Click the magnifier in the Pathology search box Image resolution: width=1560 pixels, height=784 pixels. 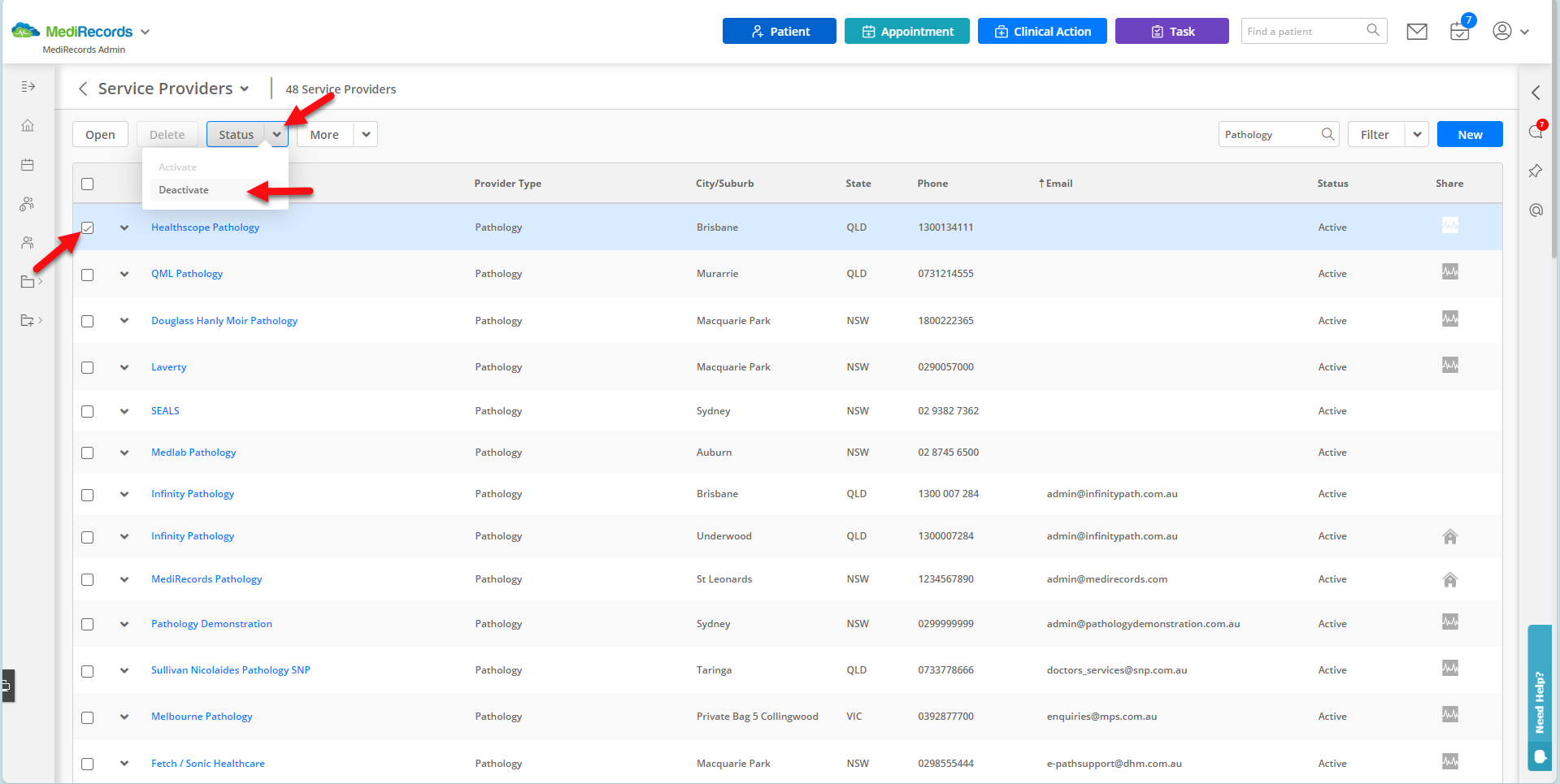pos(1328,134)
